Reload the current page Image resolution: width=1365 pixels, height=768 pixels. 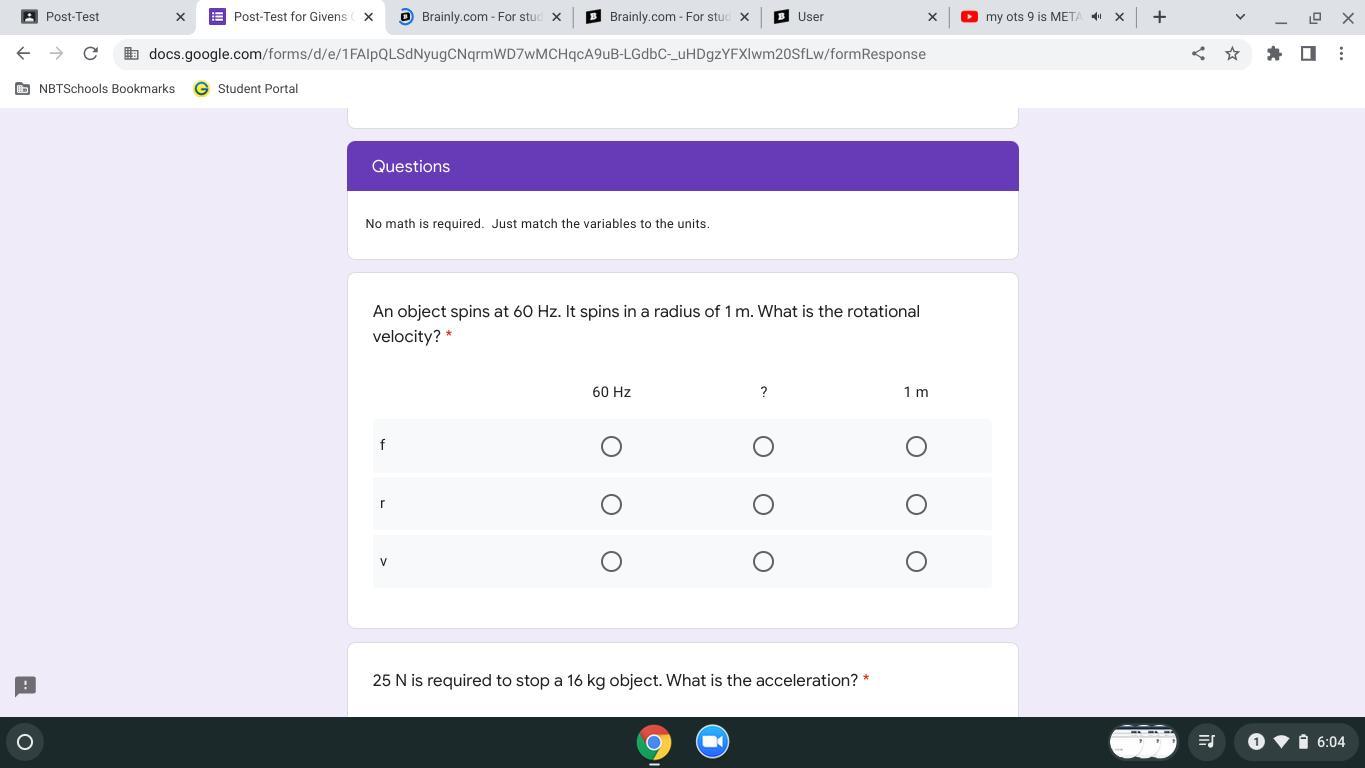(x=90, y=54)
